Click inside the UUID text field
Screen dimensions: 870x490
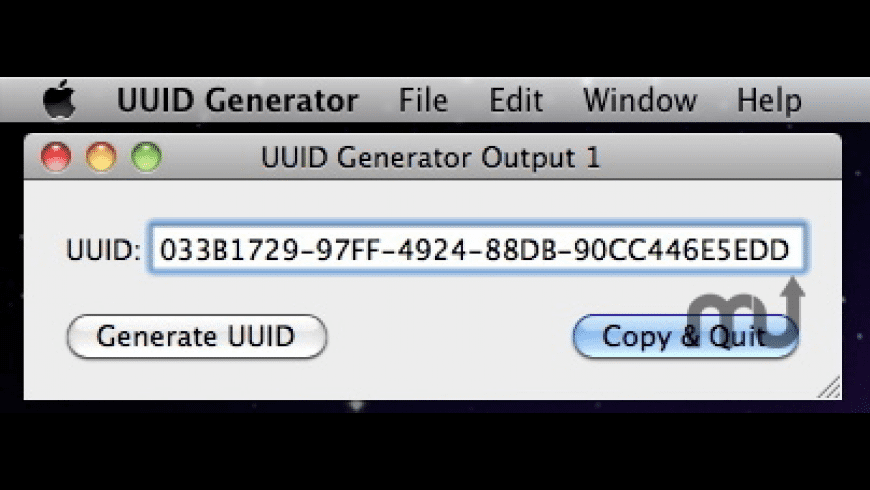point(478,249)
